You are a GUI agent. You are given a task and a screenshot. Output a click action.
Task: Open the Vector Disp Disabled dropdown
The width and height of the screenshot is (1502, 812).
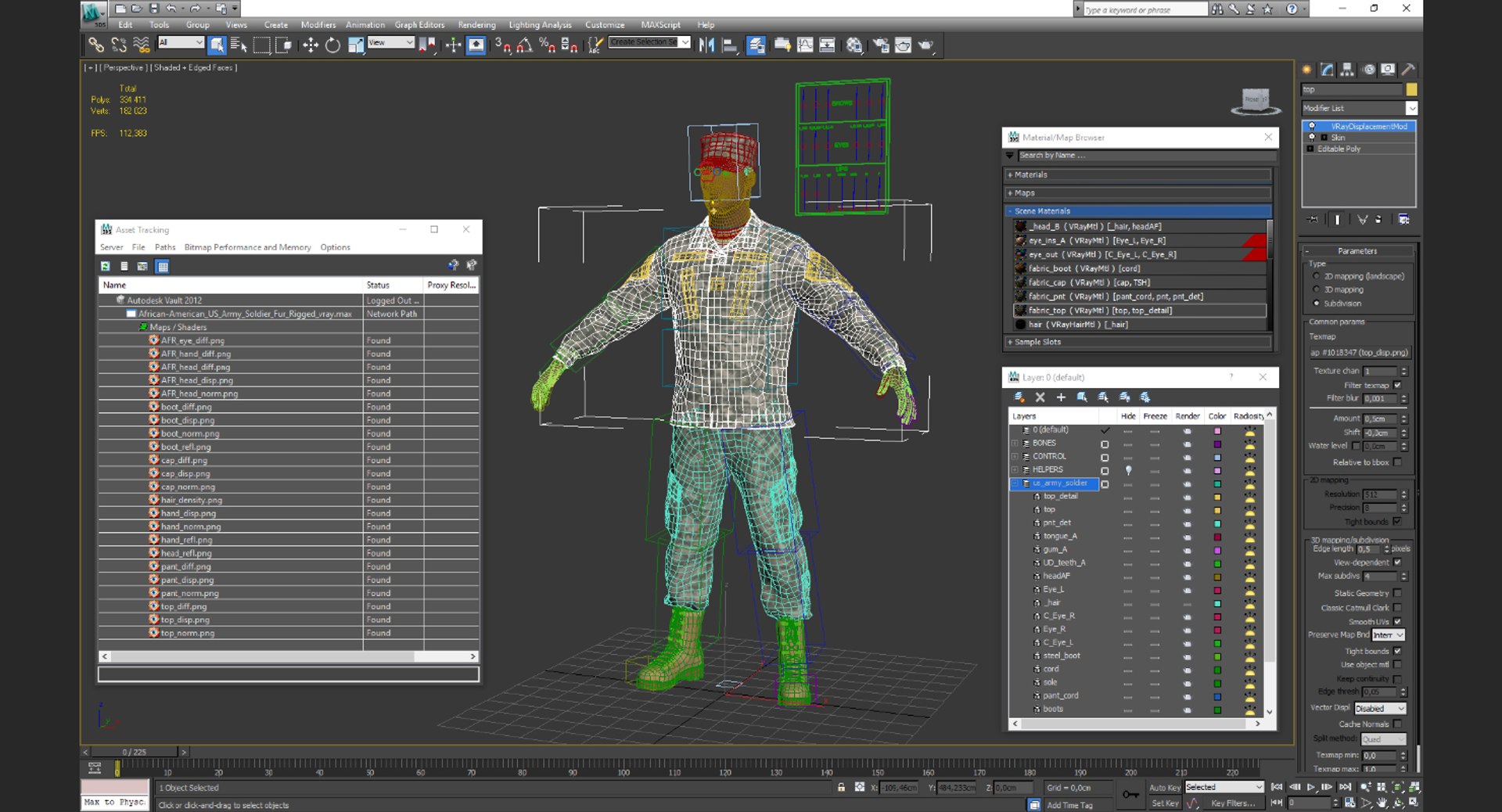[1379, 709]
